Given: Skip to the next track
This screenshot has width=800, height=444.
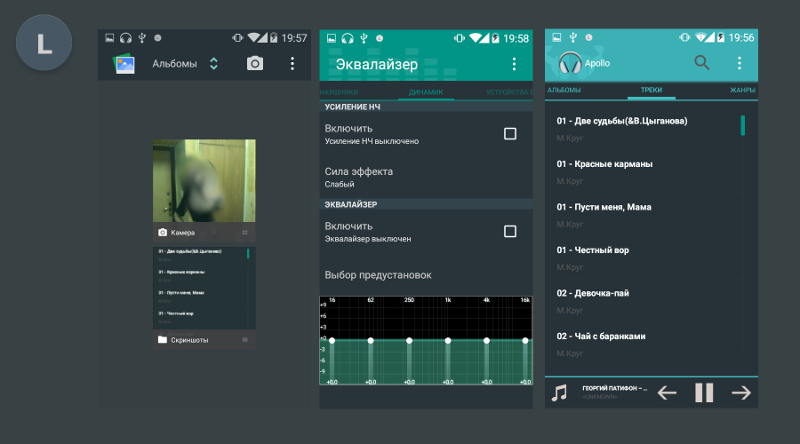Looking at the screenshot, I should (741, 392).
